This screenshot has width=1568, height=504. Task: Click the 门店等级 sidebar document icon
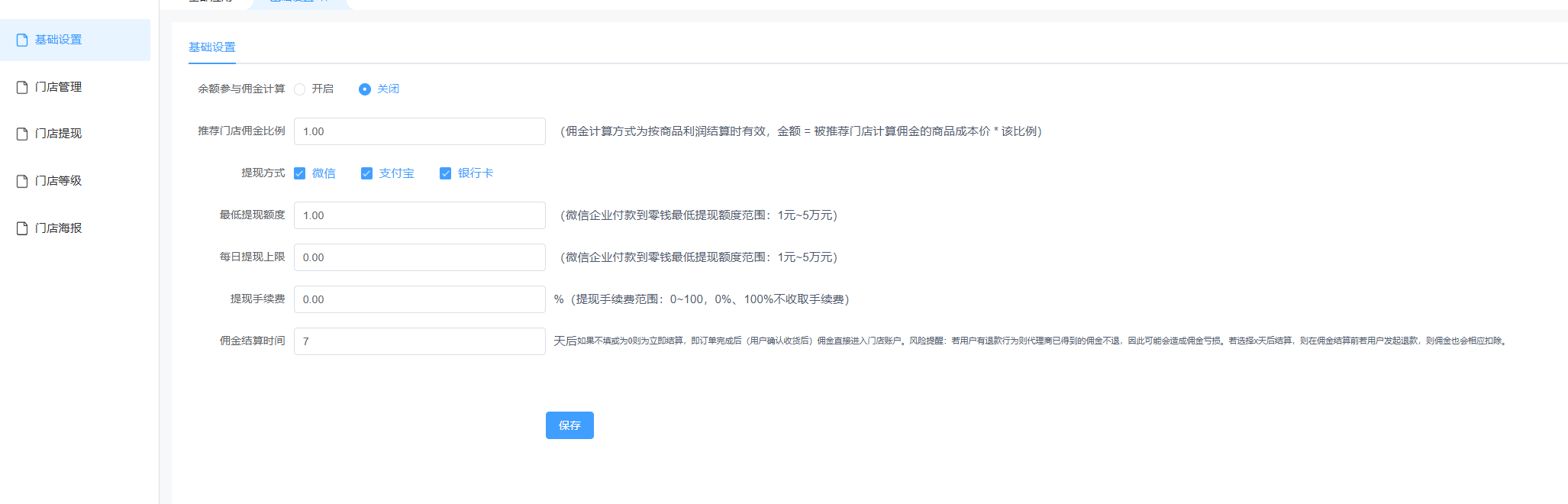22,181
